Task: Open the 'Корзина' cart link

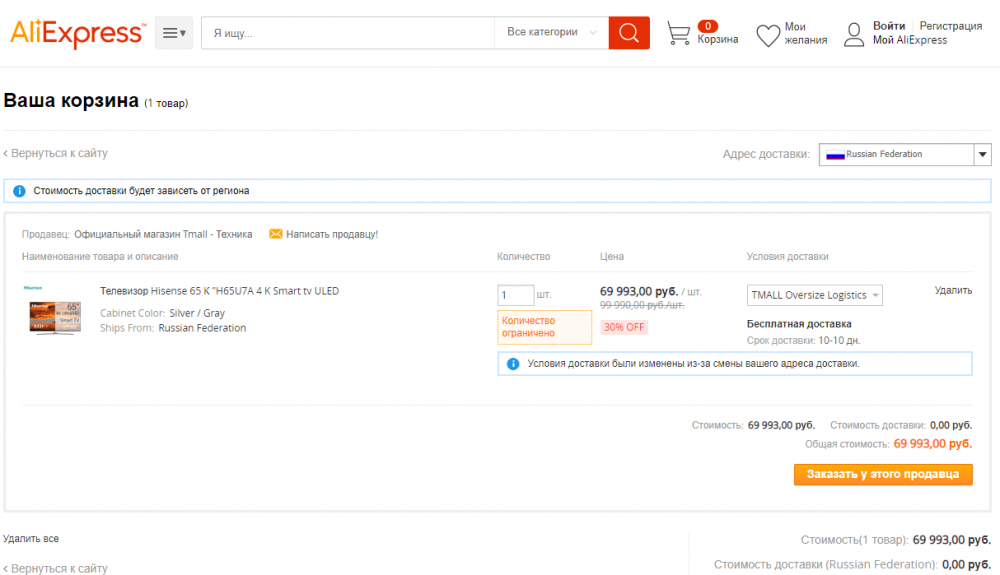Action: (717, 40)
